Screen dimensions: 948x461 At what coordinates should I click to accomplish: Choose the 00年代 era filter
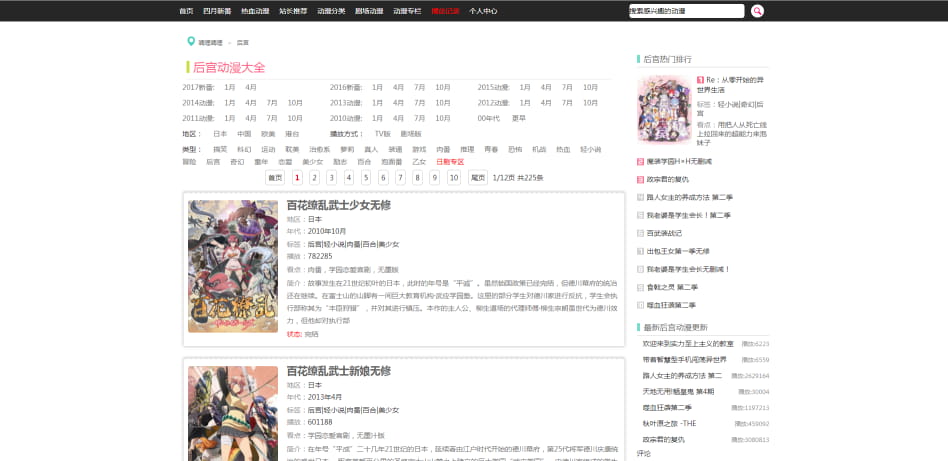[489, 118]
